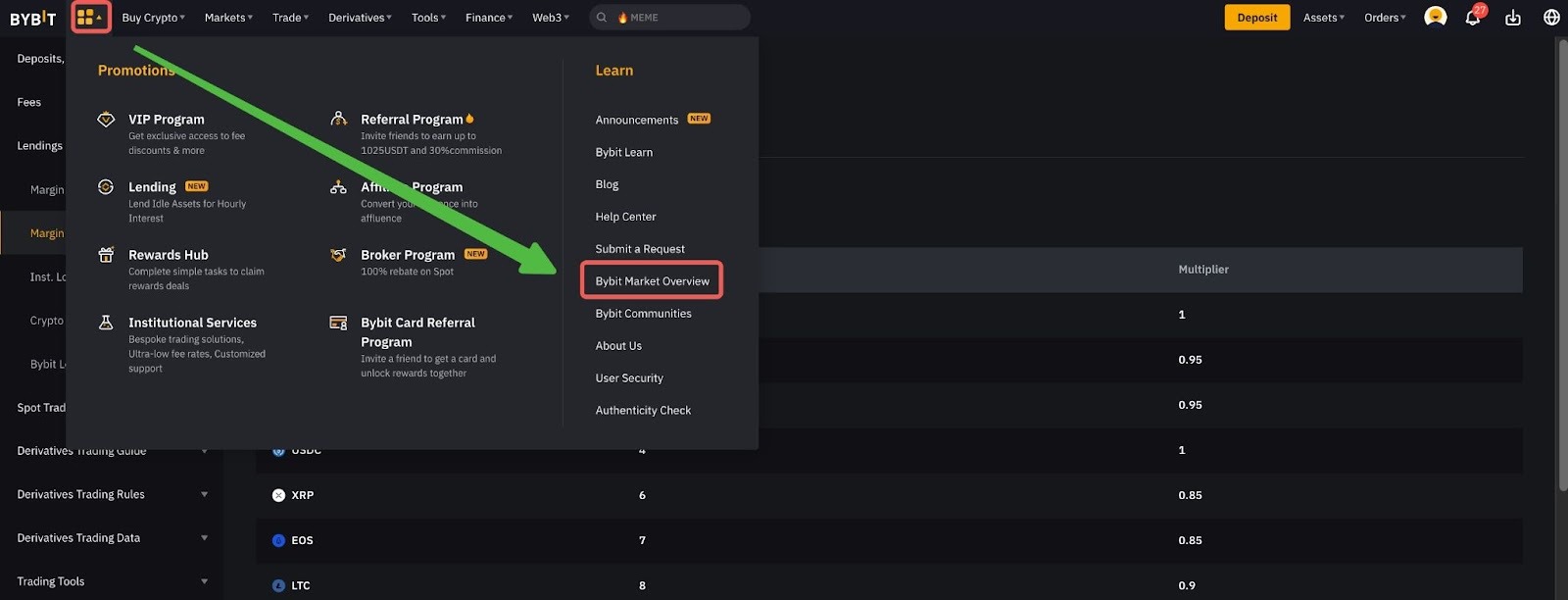Viewport: 1568px width, 600px height.
Task: Open the Help Center menu entry
Action: click(625, 217)
